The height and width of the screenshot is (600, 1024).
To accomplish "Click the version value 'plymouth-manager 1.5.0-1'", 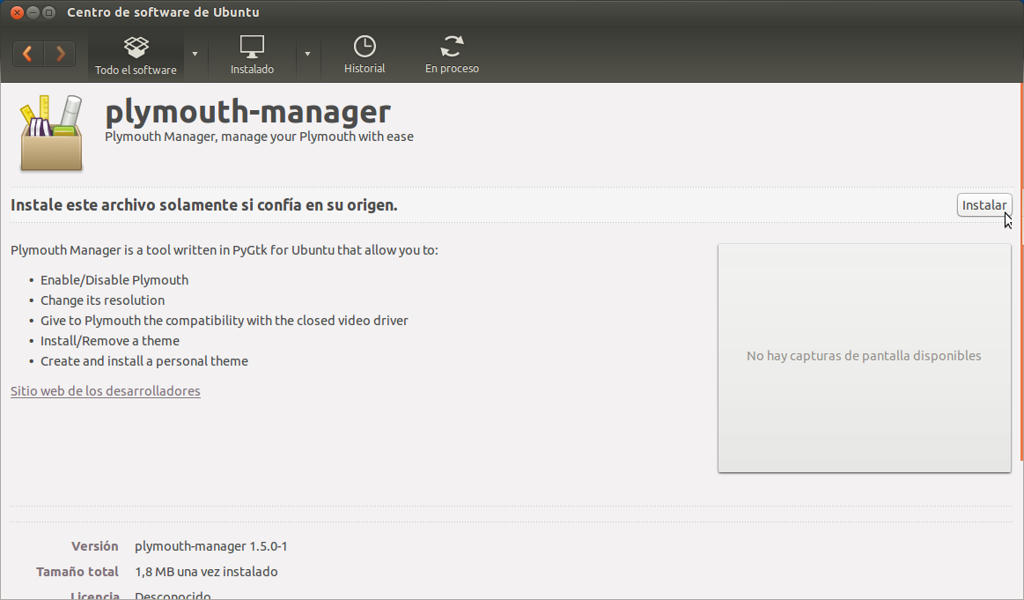I will coord(211,546).
